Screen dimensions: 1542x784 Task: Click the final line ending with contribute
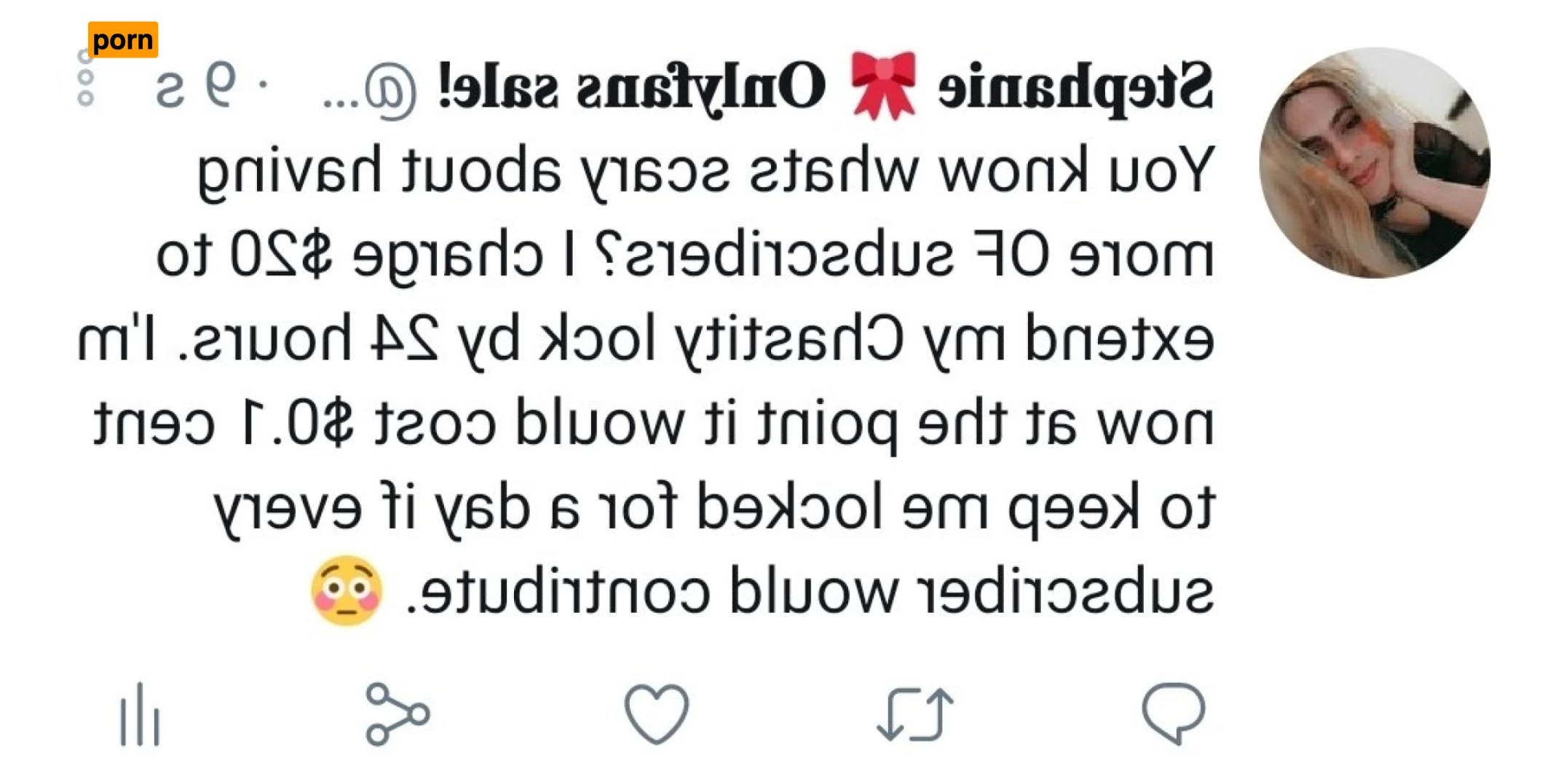tap(810, 590)
